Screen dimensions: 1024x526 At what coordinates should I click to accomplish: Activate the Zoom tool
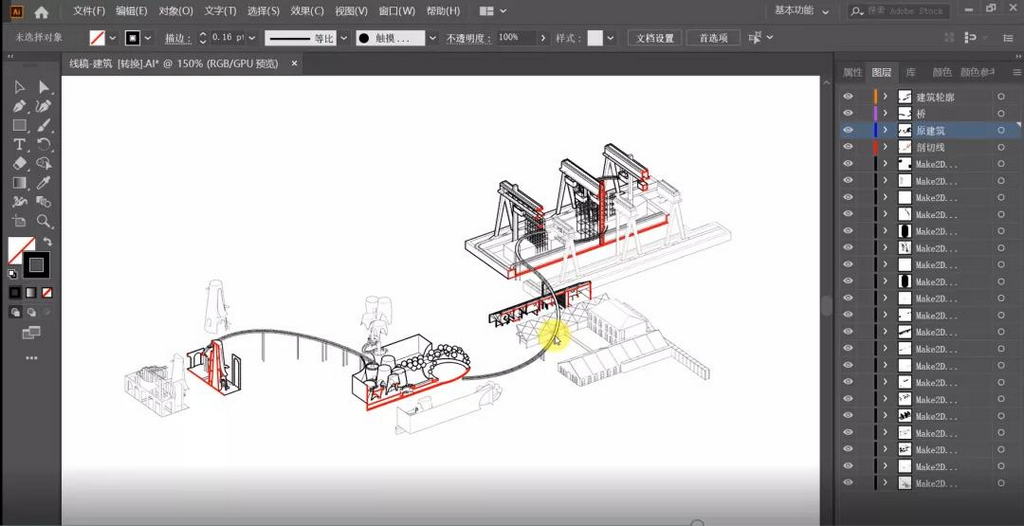coord(44,221)
